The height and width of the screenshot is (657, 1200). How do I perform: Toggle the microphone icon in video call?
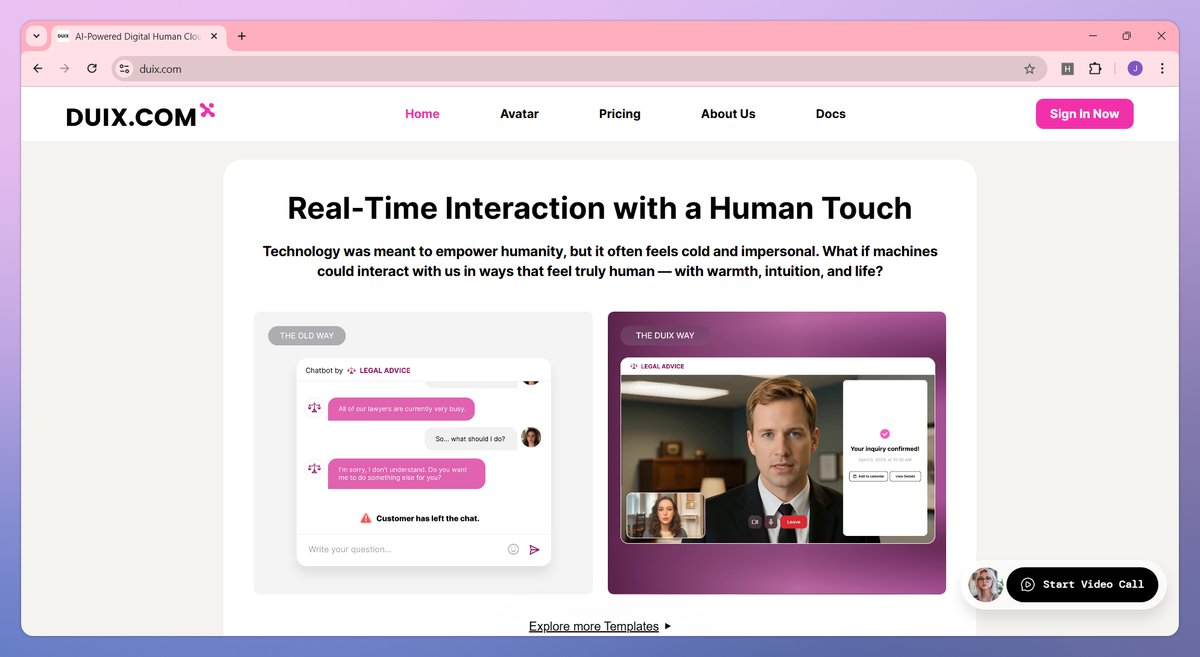pyautogui.click(x=771, y=522)
